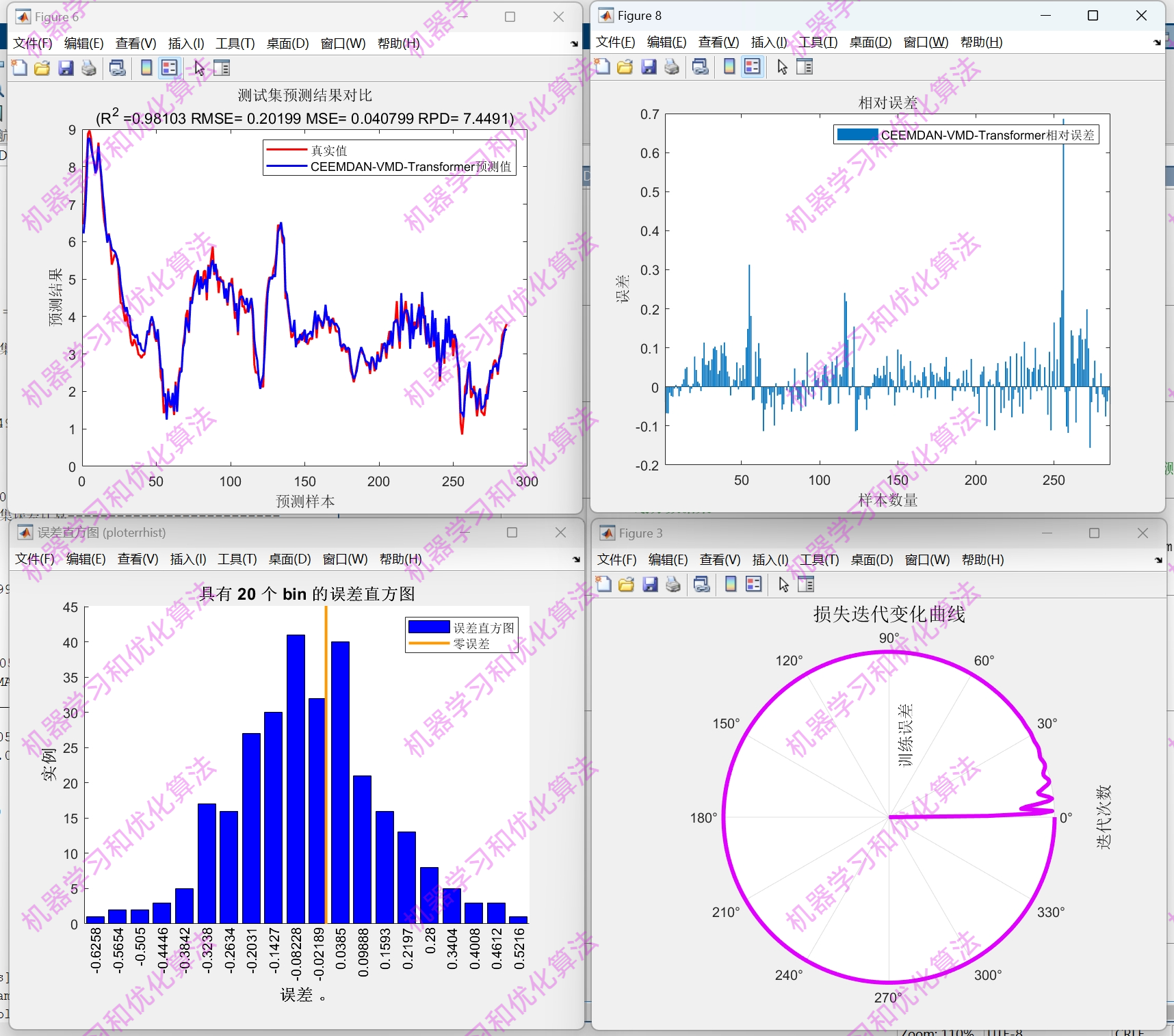The height and width of the screenshot is (1036, 1174).
Task: Toggle Insert Legend in Figure 6 toolbar
Action: [x=169, y=68]
